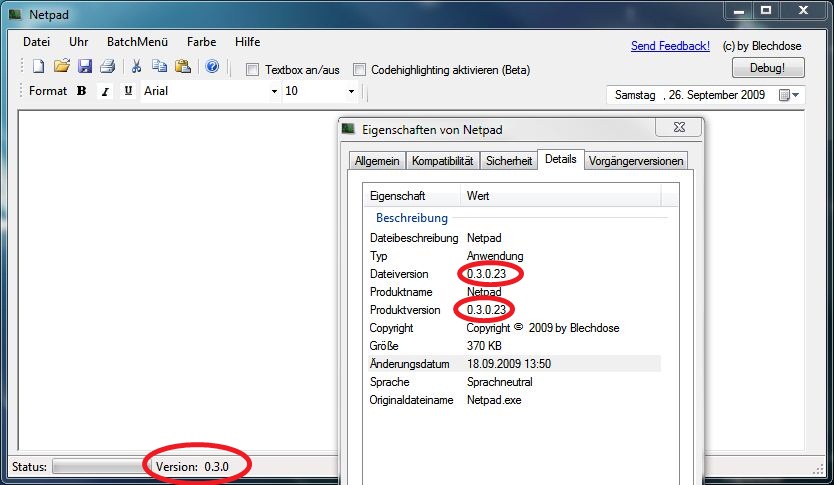834x485 pixels.
Task: Select the Sprache Sprachneutral row
Action: (x=515, y=382)
